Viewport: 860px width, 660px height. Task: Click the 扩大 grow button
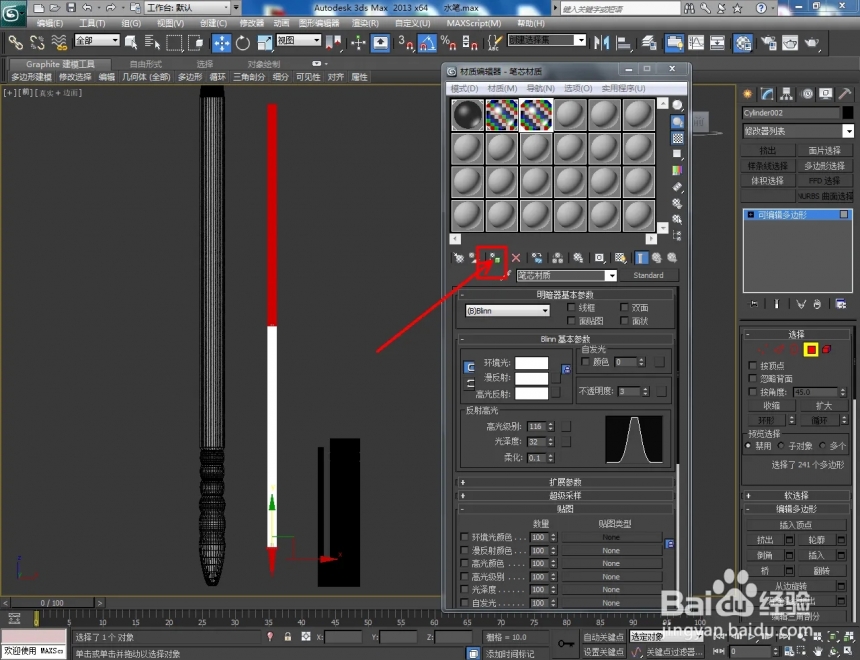(x=823, y=406)
